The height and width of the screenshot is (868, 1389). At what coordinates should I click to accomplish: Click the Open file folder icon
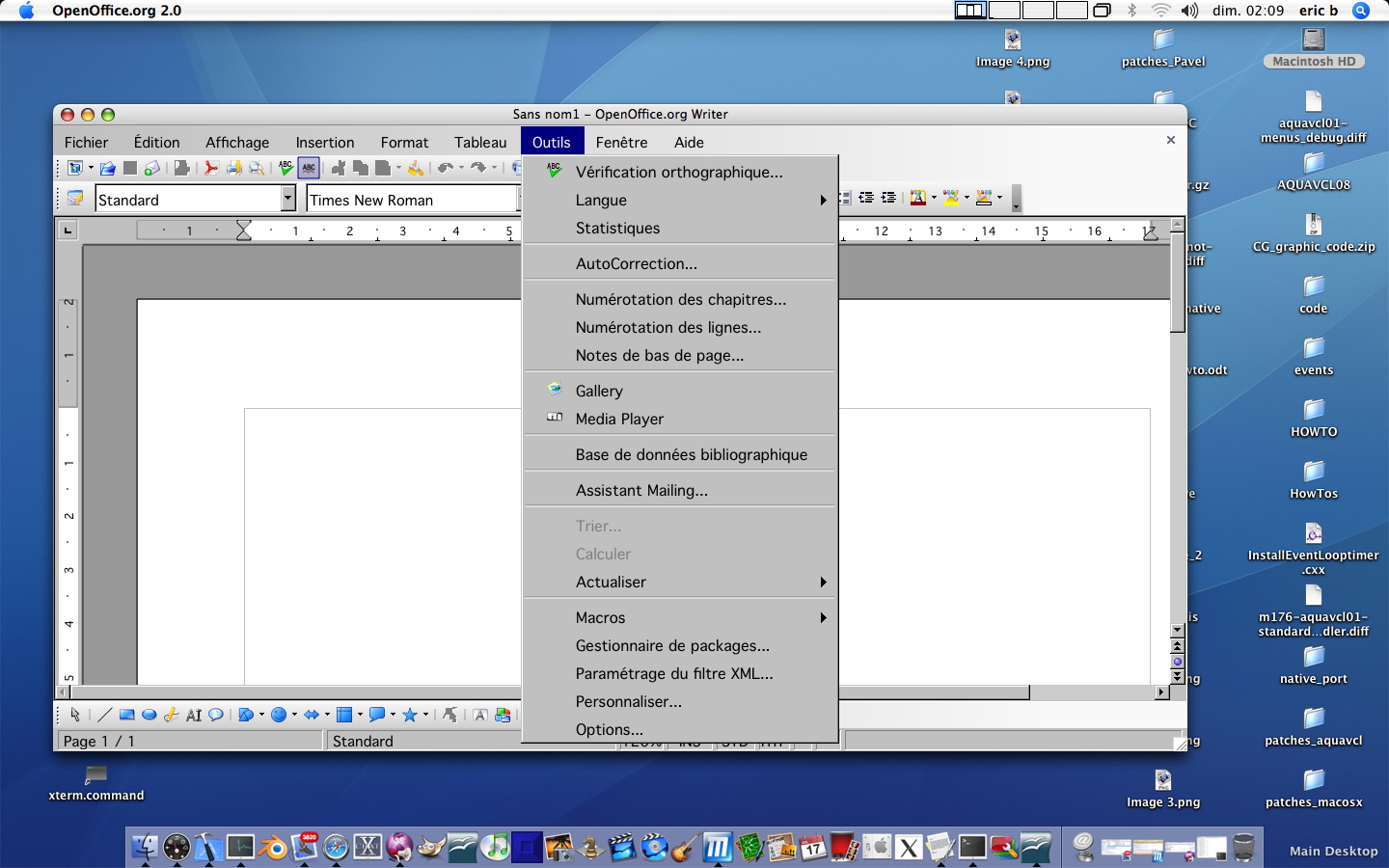coord(108,168)
